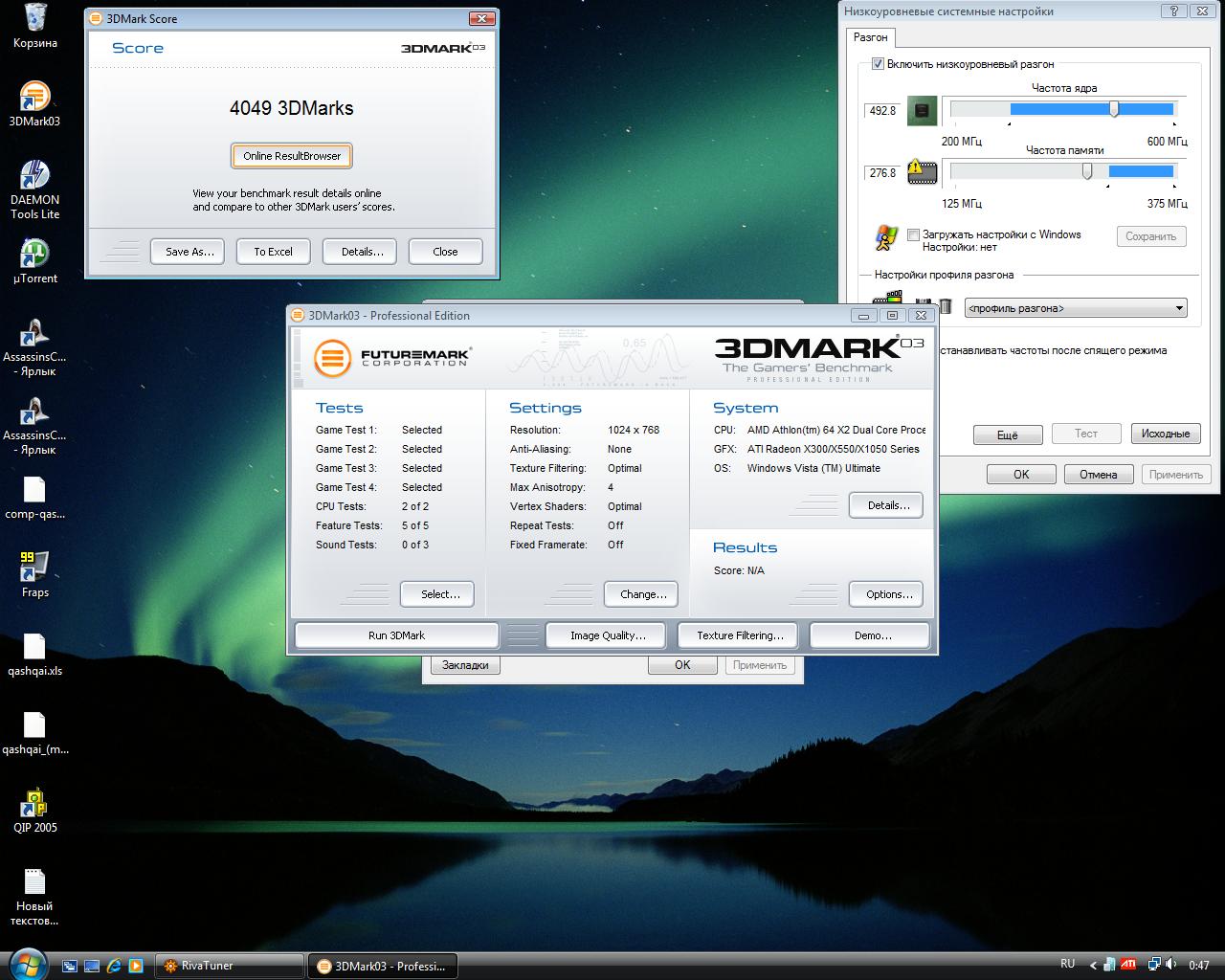Click the Online ResultBrowser button

tap(292, 156)
